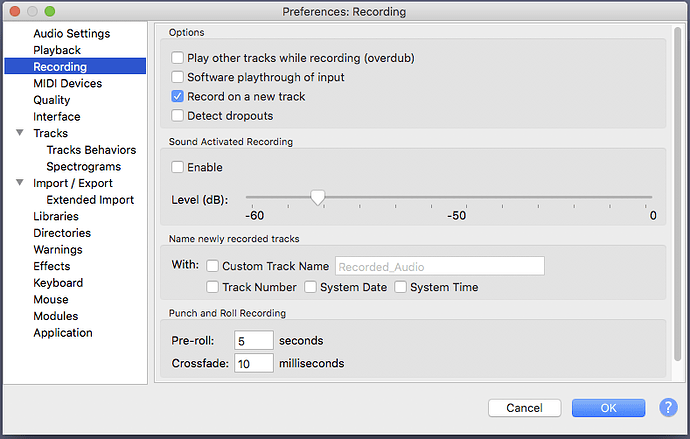Click Cancel to discard changes
Viewport: 690px width, 439px height.
tap(524, 408)
